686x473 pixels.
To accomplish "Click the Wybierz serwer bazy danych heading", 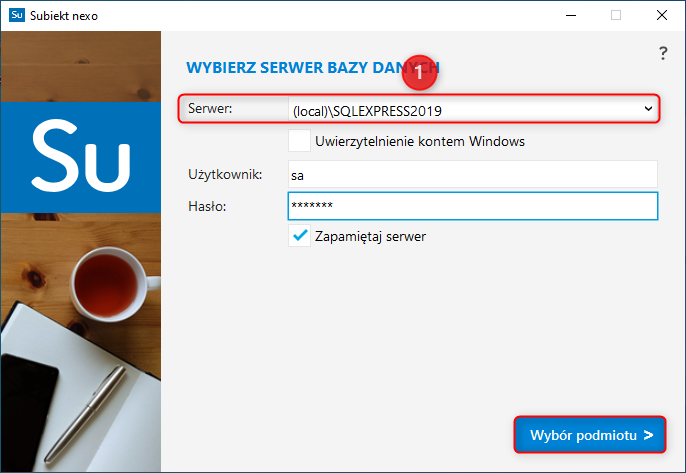I will pyautogui.click(x=313, y=68).
